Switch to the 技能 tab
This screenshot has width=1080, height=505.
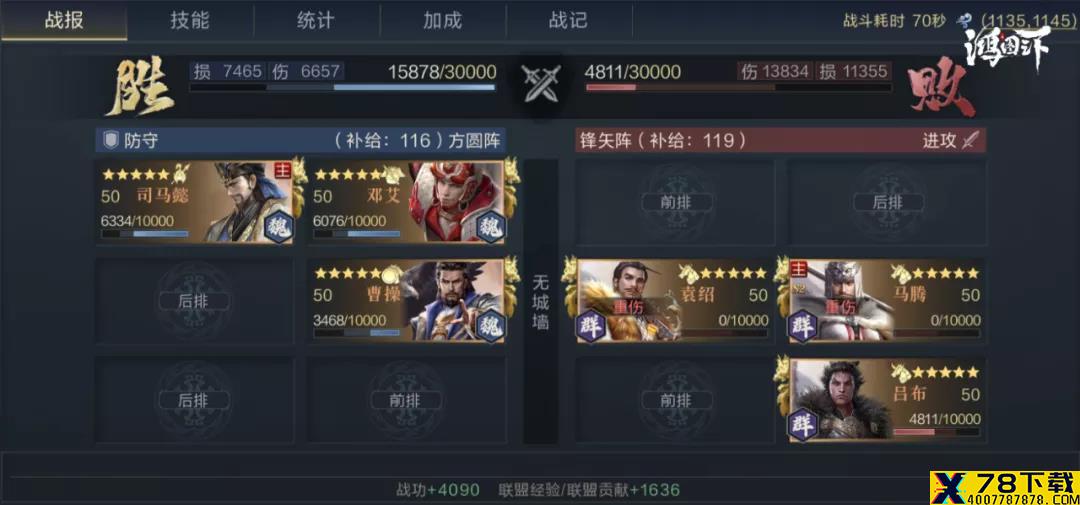[x=189, y=21]
